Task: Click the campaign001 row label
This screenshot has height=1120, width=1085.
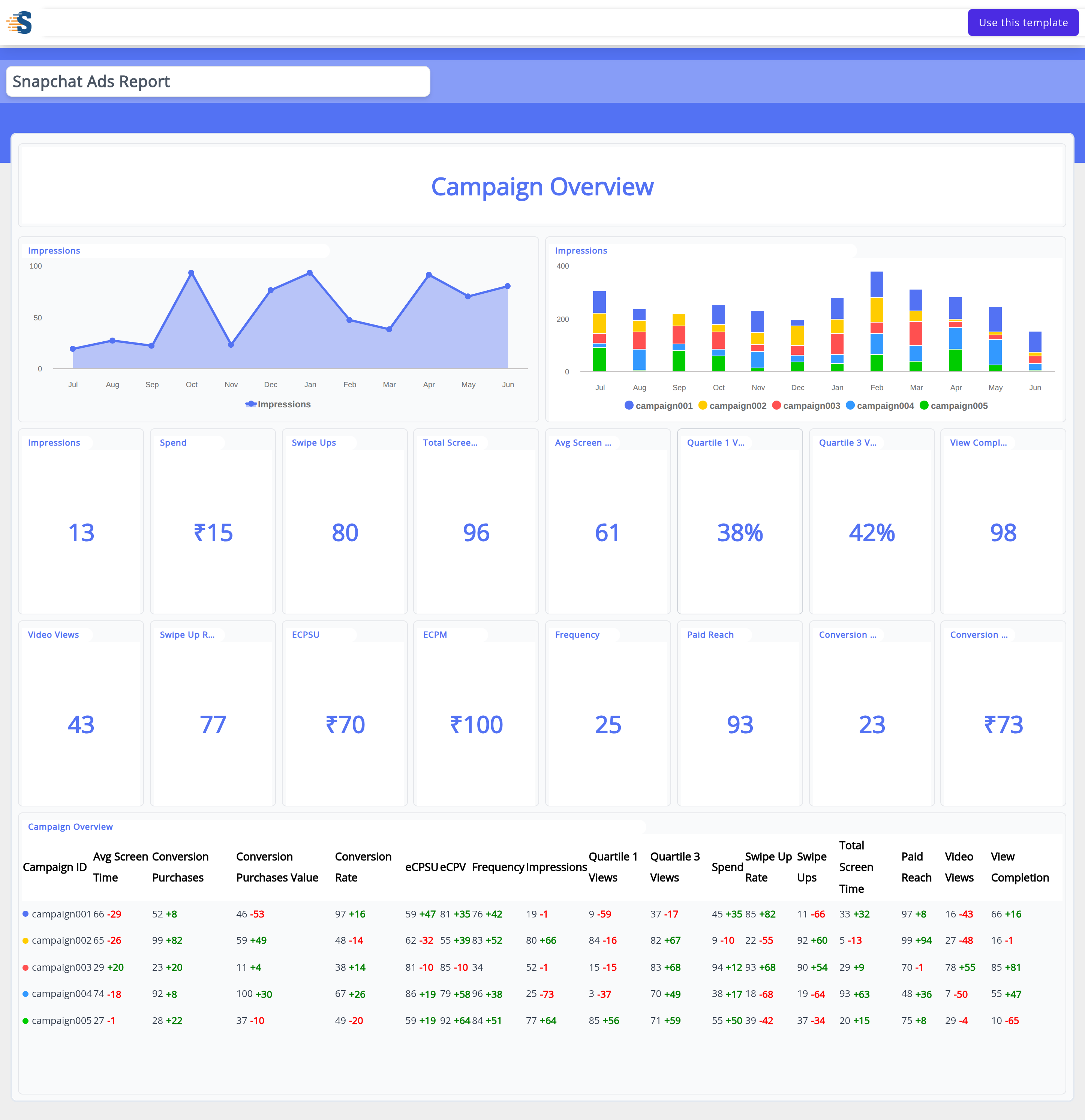Action: click(x=61, y=914)
